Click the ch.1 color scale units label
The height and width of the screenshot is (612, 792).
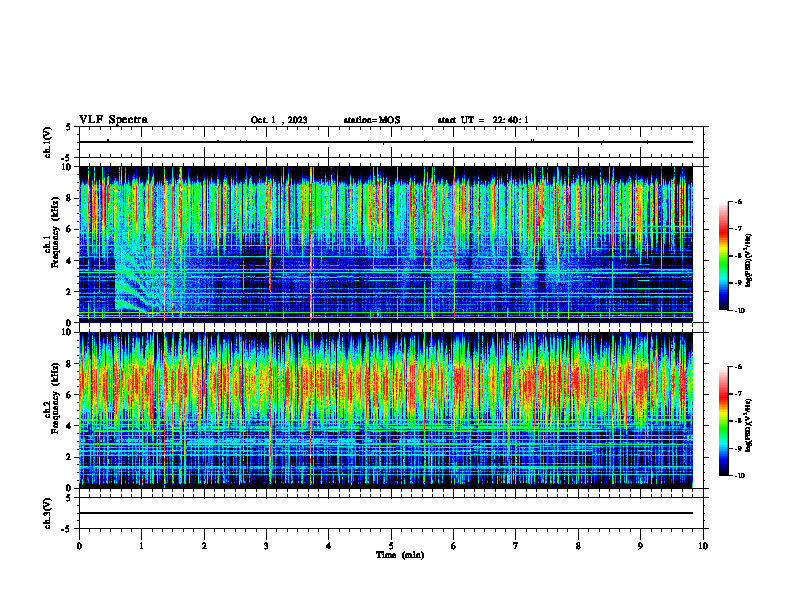pos(749,261)
